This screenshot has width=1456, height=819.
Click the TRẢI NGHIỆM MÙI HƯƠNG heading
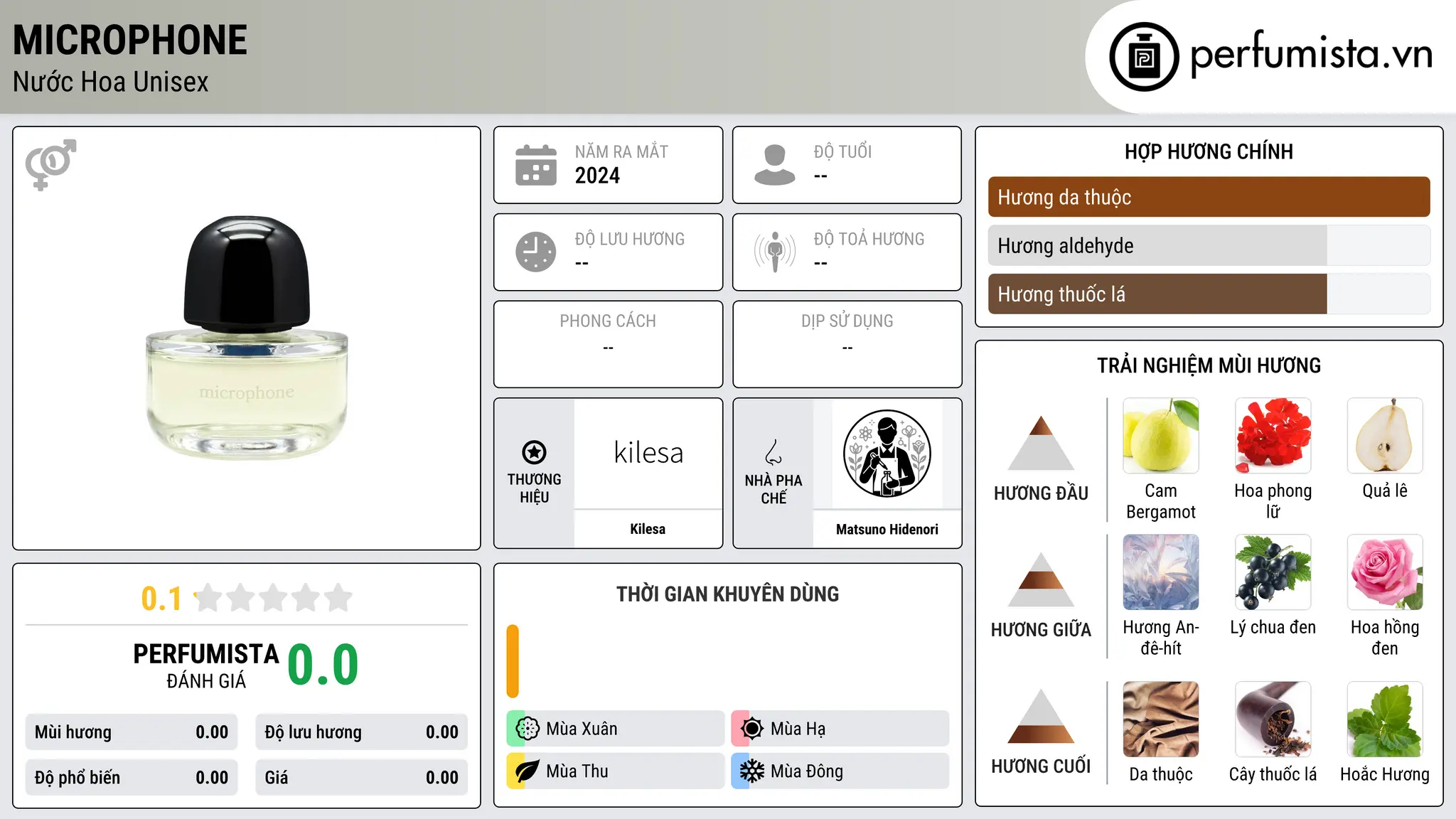(1209, 365)
